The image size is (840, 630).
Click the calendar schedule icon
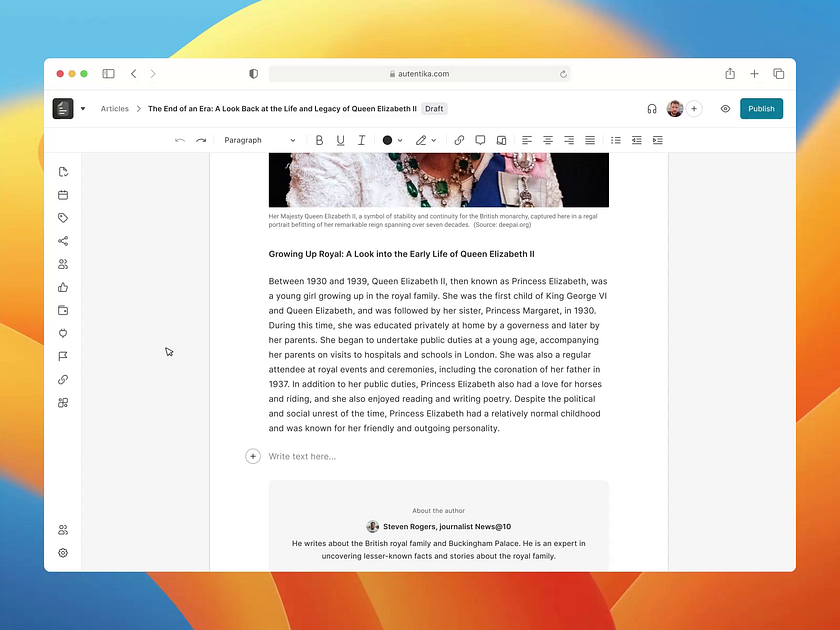point(63,195)
